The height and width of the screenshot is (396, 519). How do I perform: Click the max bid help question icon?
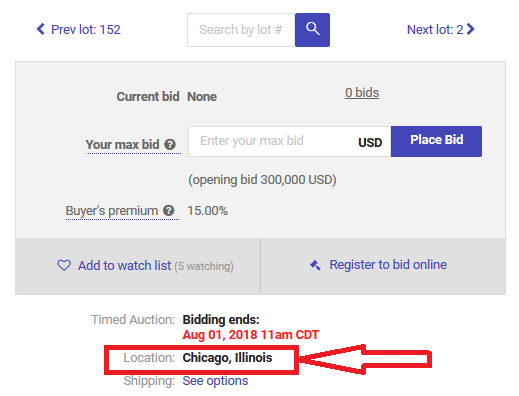(x=170, y=145)
